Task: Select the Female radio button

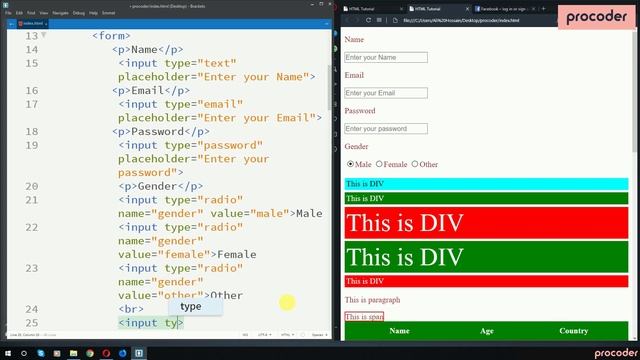Action: click(379, 164)
